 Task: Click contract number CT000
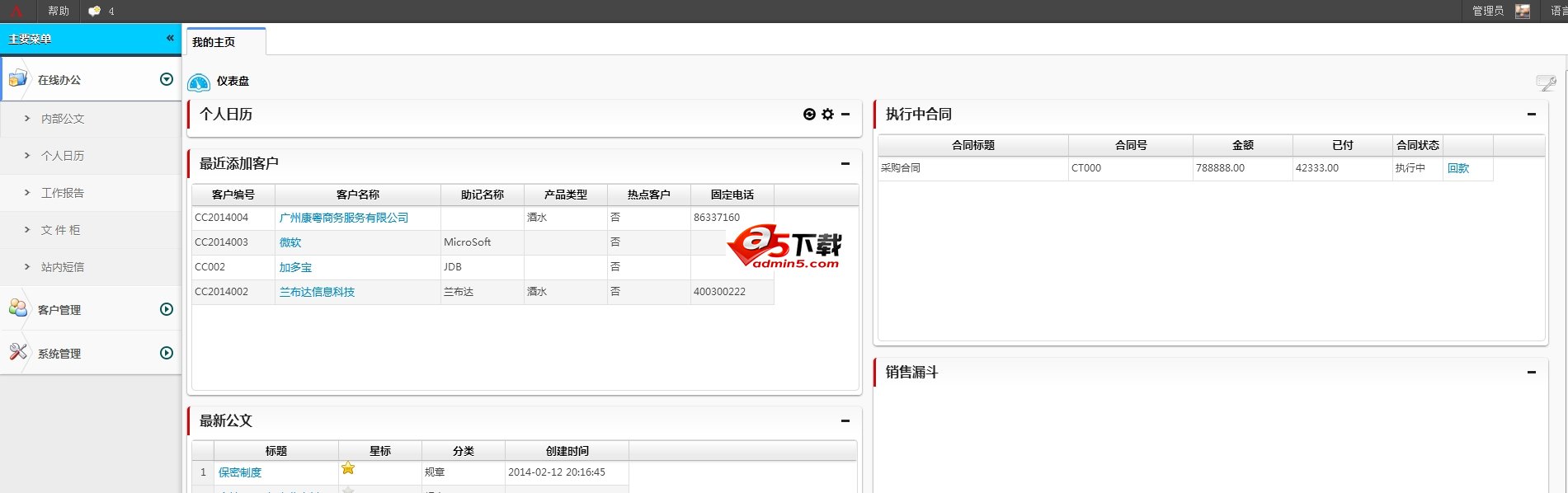click(x=1085, y=168)
